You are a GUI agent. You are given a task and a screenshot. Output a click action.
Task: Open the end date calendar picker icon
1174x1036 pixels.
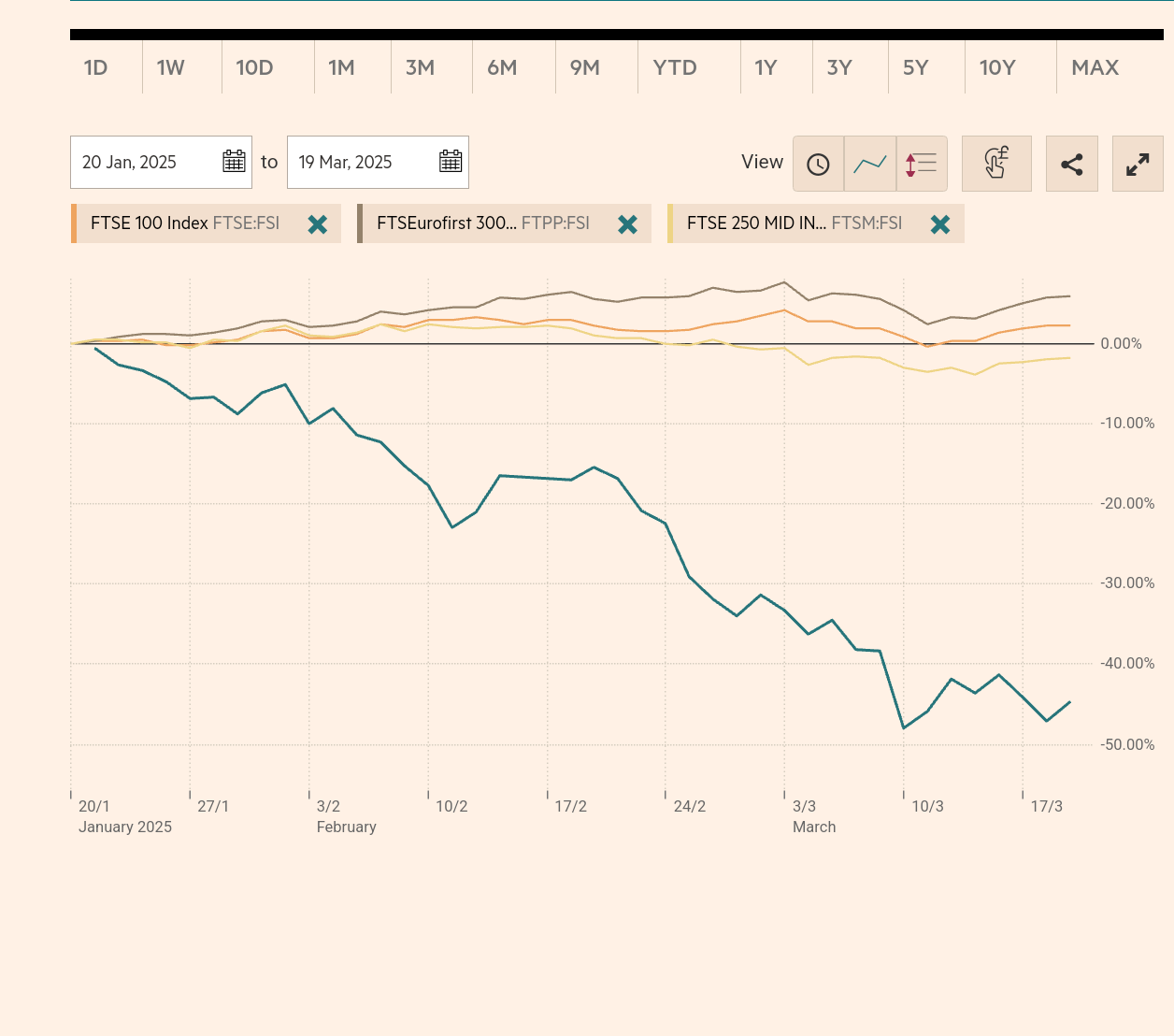point(451,162)
